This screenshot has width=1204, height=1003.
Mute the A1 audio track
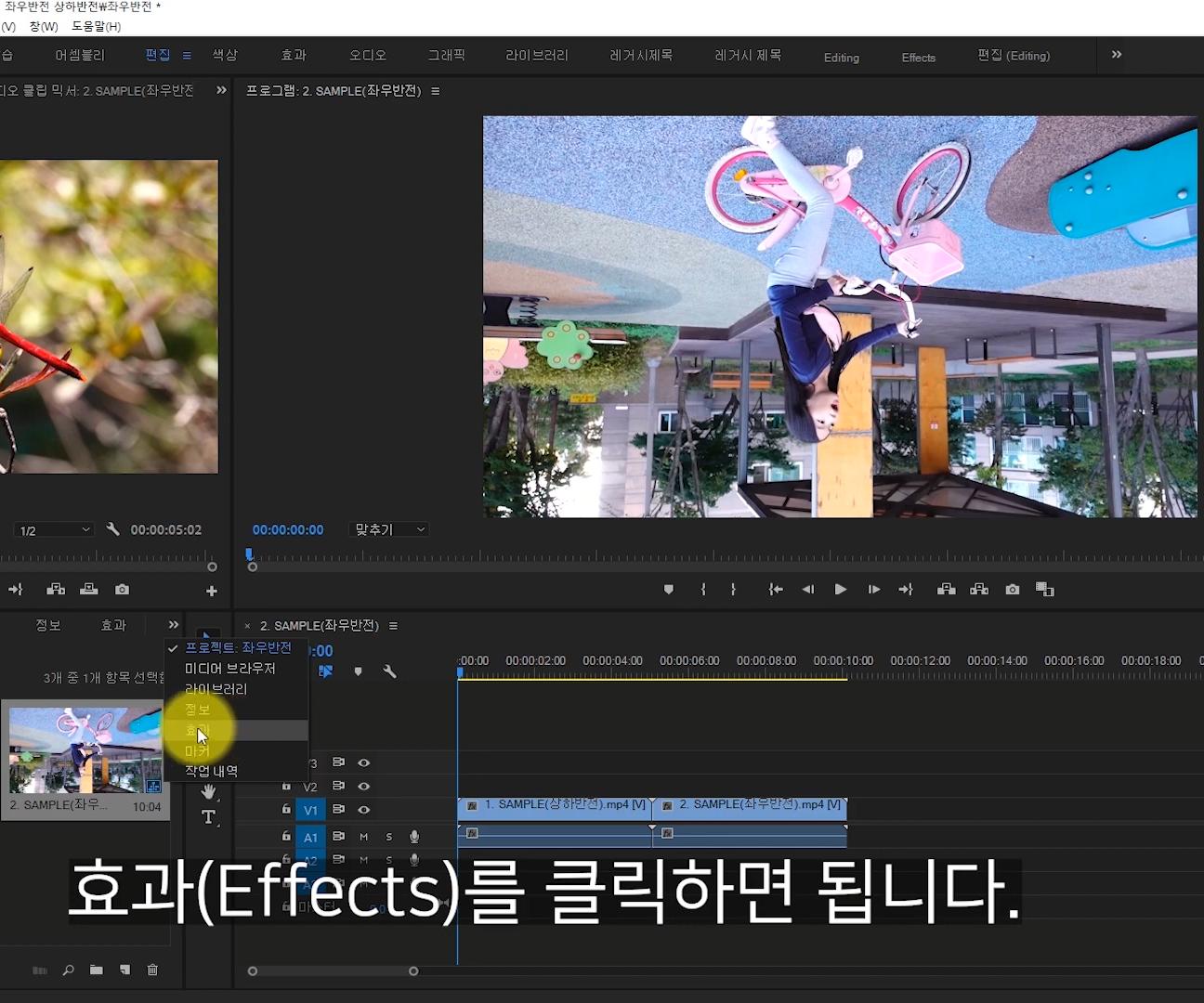click(x=364, y=837)
